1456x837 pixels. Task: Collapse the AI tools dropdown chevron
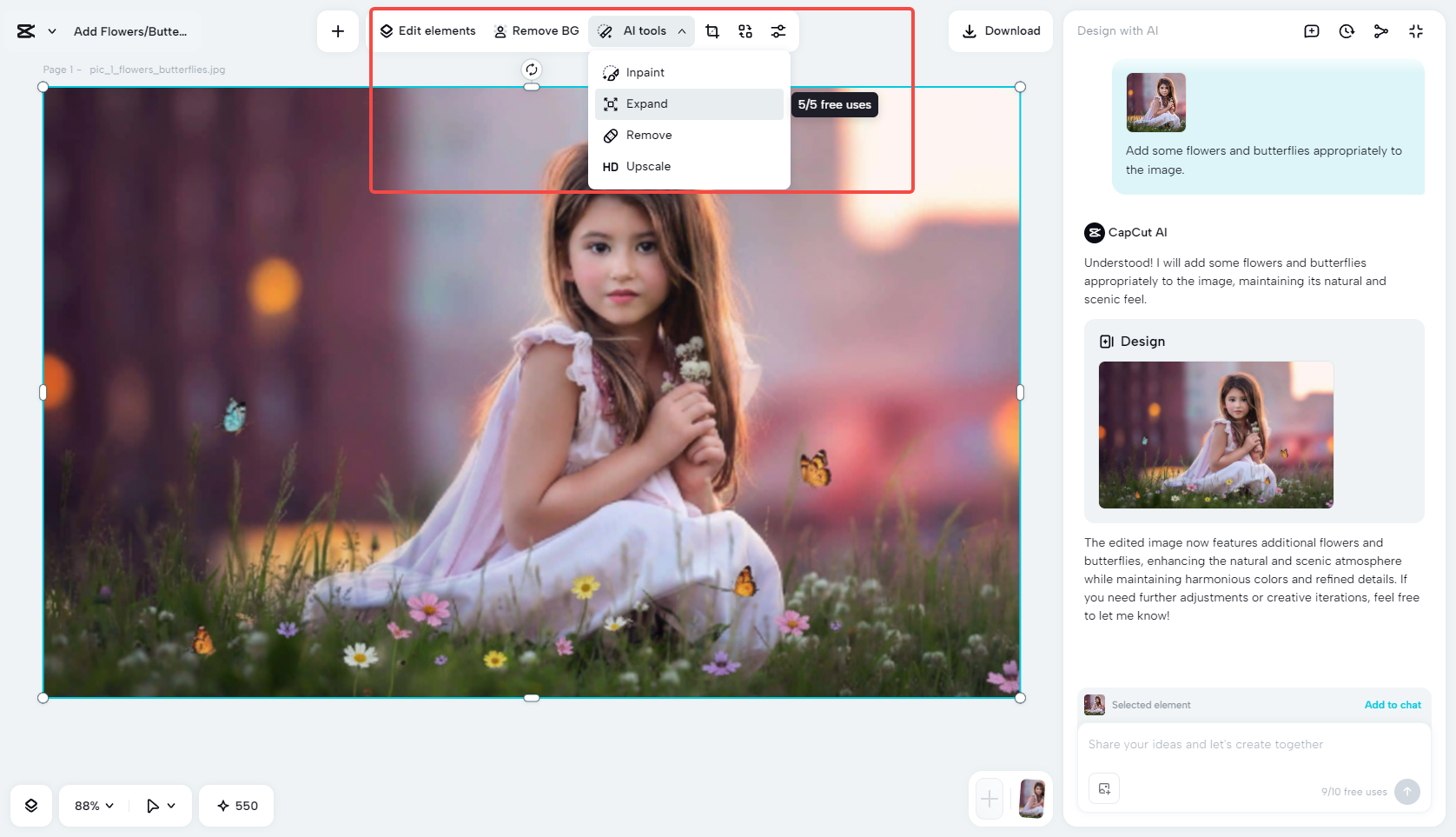click(683, 30)
